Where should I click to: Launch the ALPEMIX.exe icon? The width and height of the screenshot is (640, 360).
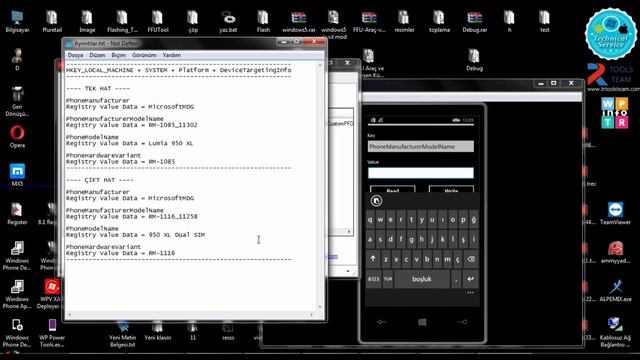615,291
